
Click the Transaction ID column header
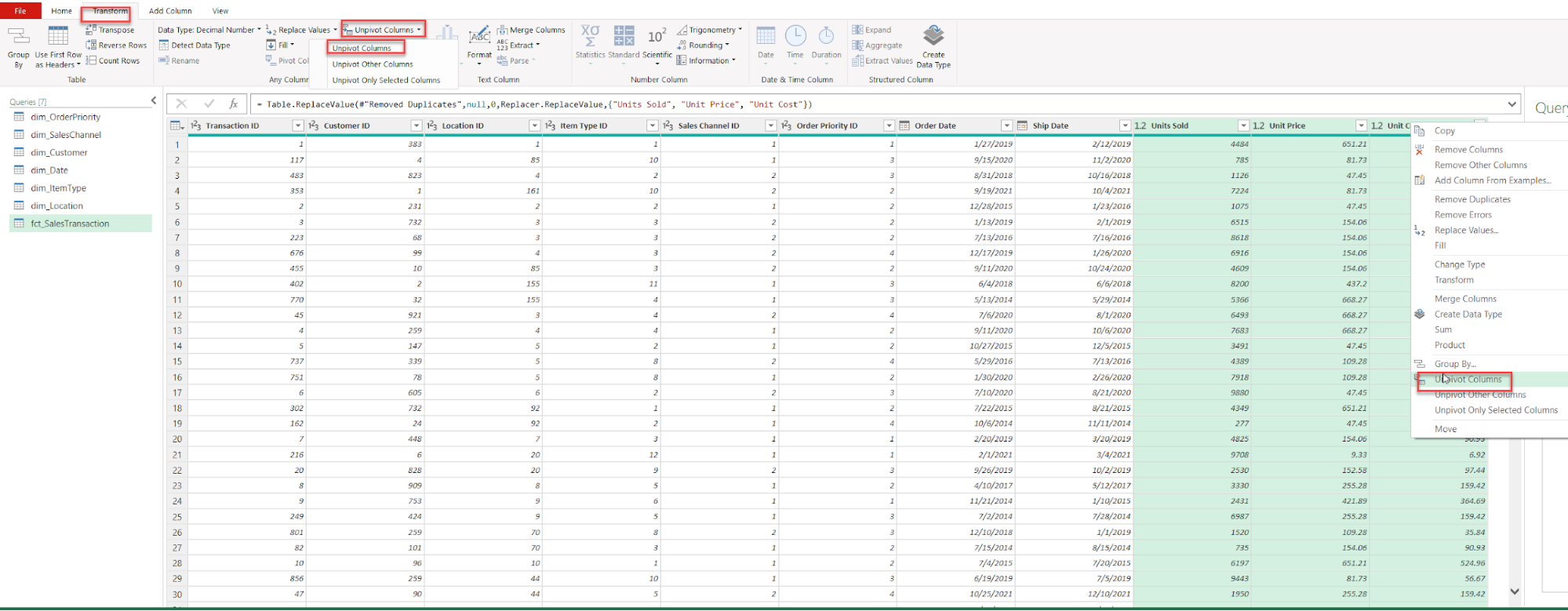(232, 125)
